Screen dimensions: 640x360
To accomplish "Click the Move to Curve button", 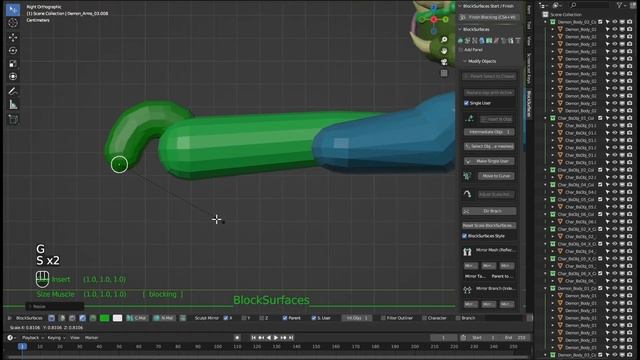I will click(496, 176).
